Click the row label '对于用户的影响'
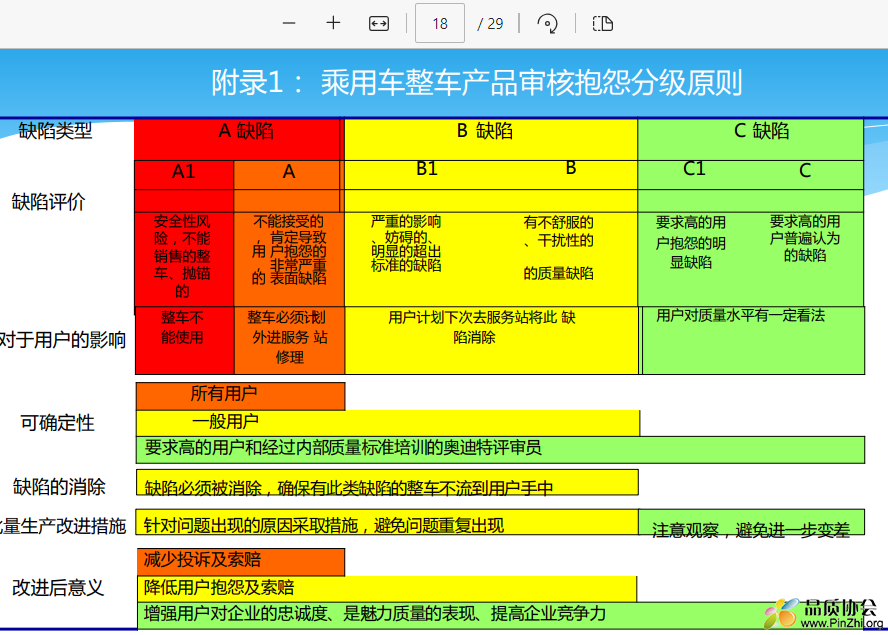888x635 pixels. tap(63, 340)
